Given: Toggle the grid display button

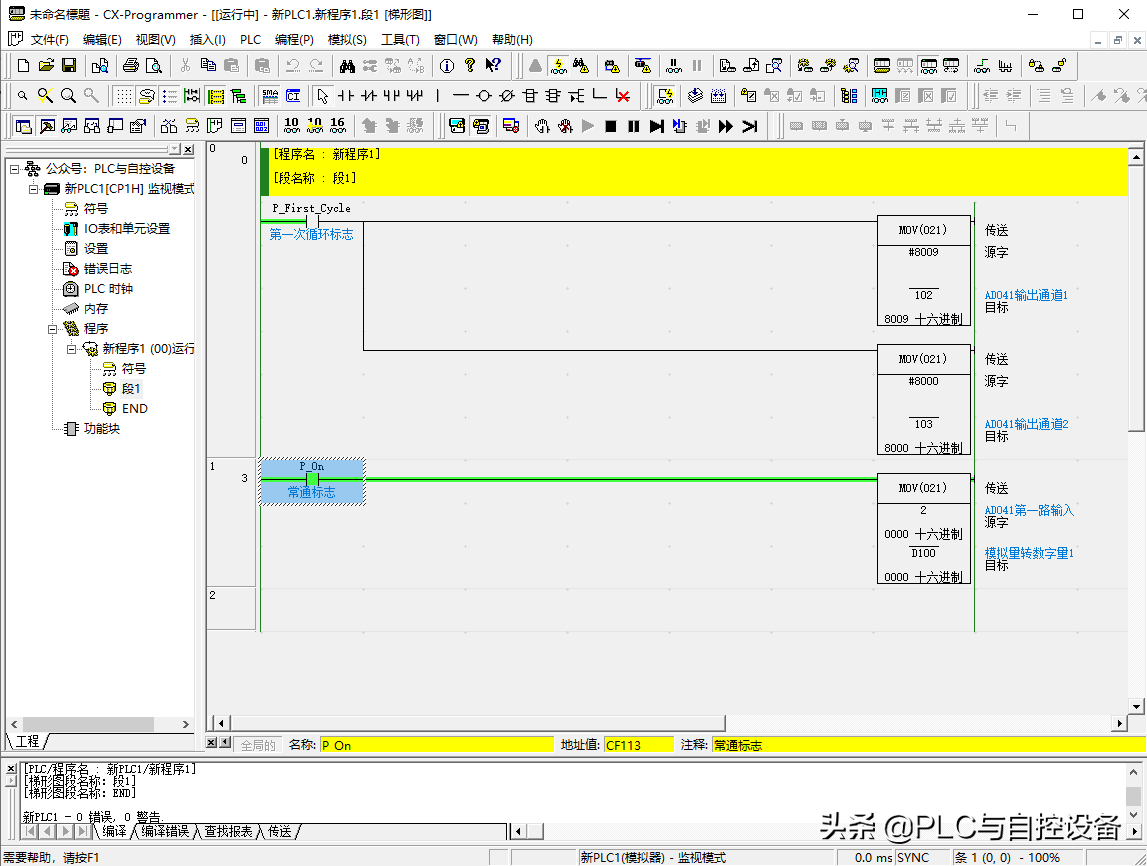Looking at the screenshot, I should click(123, 96).
